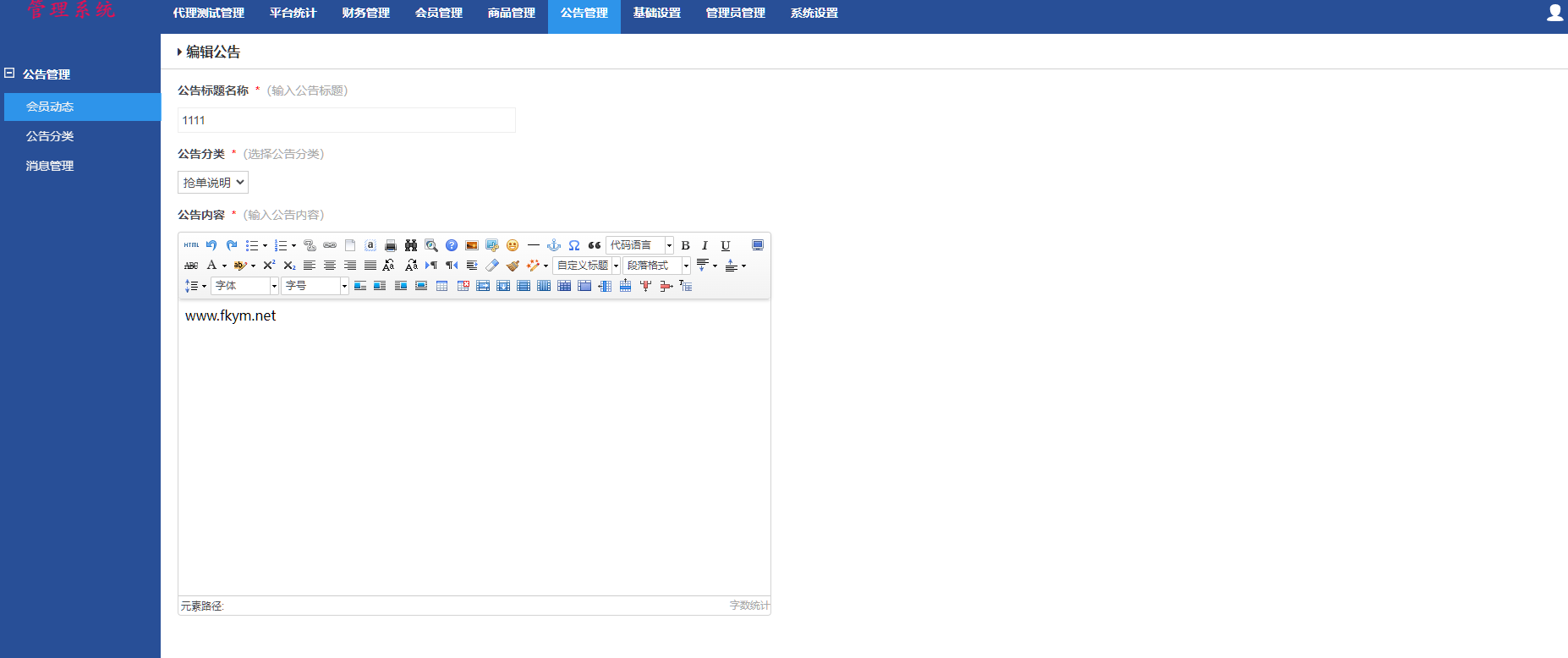Open the 抢单说明 category dropdown
Viewport: 1568px width, 658px height.
(x=213, y=183)
